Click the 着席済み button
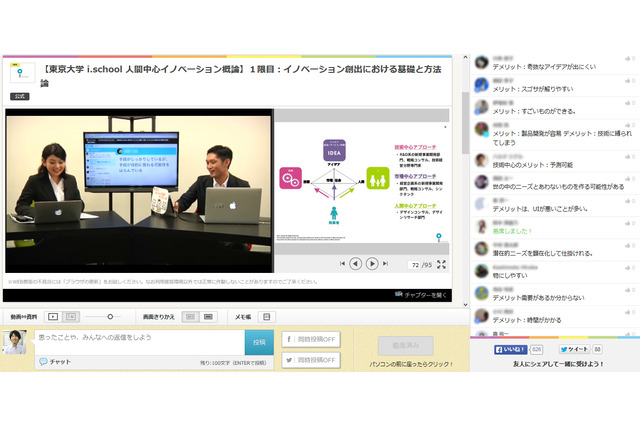 pyautogui.click(x=406, y=346)
